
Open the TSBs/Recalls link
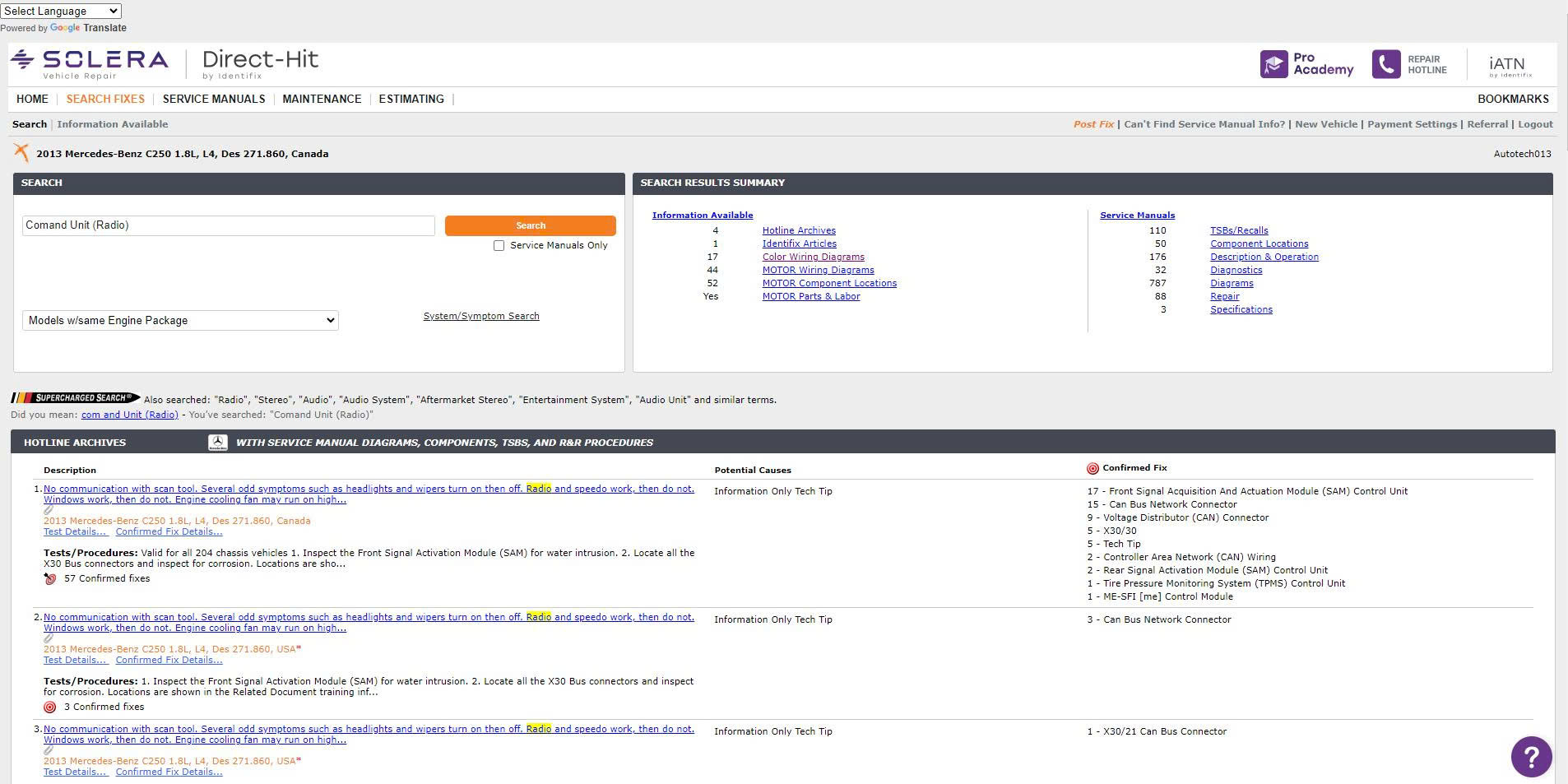1238,230
